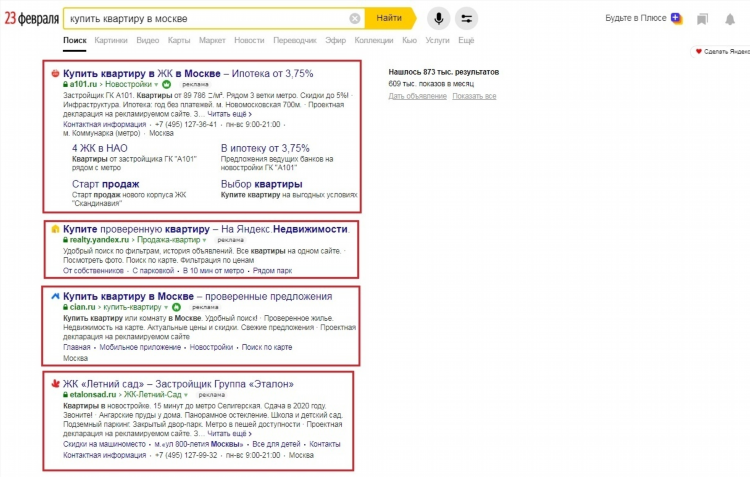The height and width of the screenshot is (477, 750).
Task: Open the Коллекции tab
Action: click(x=374, y=40)
